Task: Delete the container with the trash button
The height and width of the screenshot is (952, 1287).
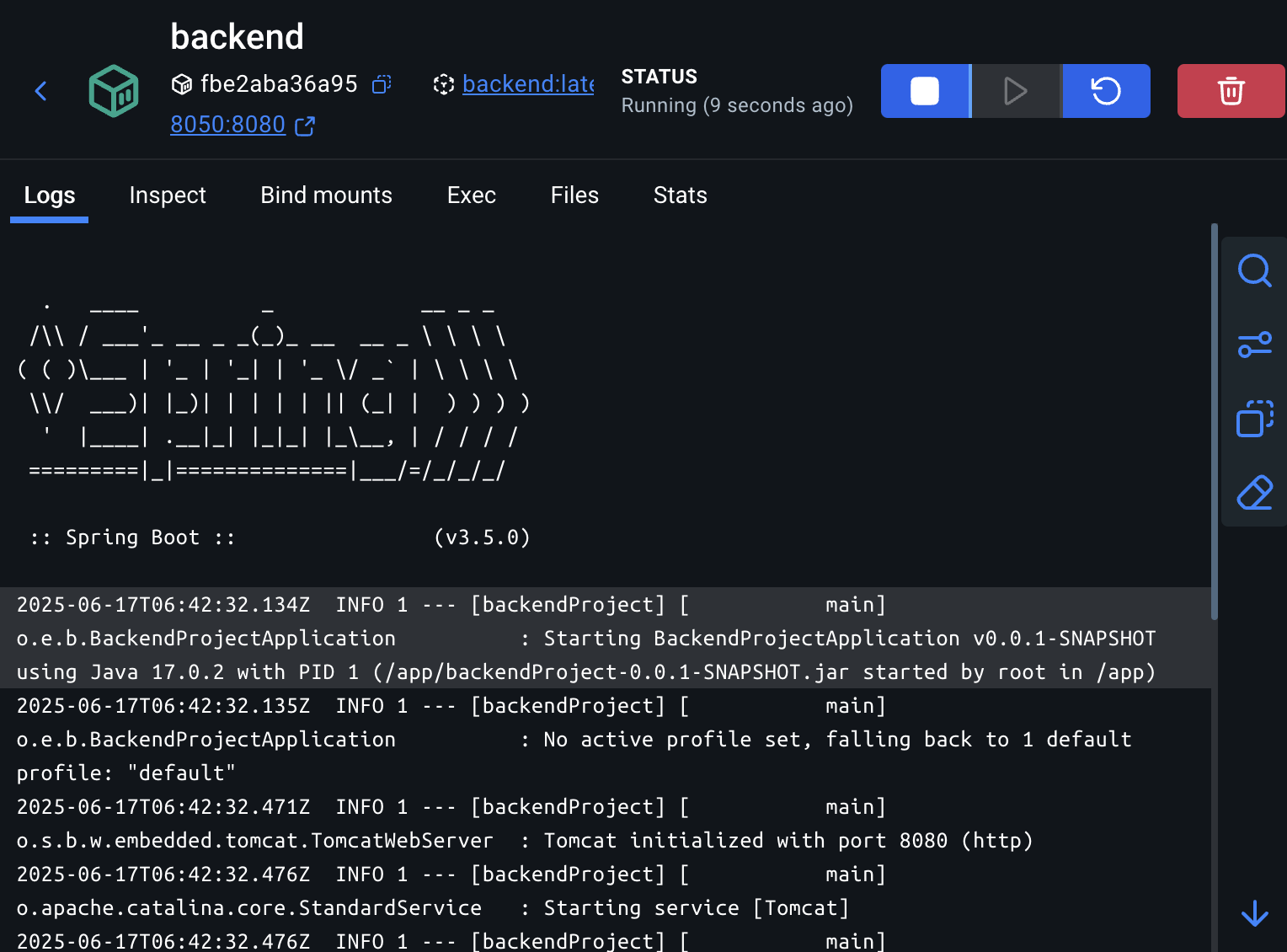Action: 1231,91
